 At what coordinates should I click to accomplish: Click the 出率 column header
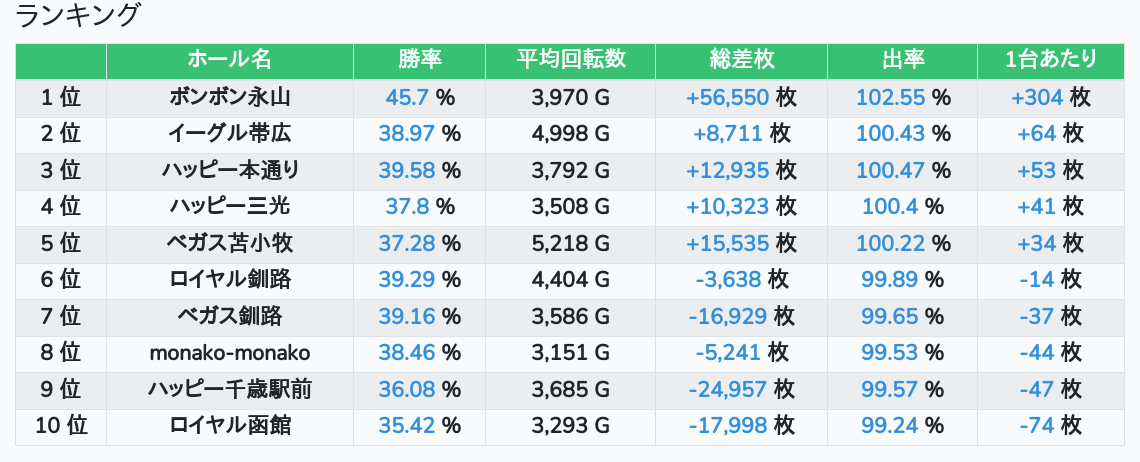point(902,60)
